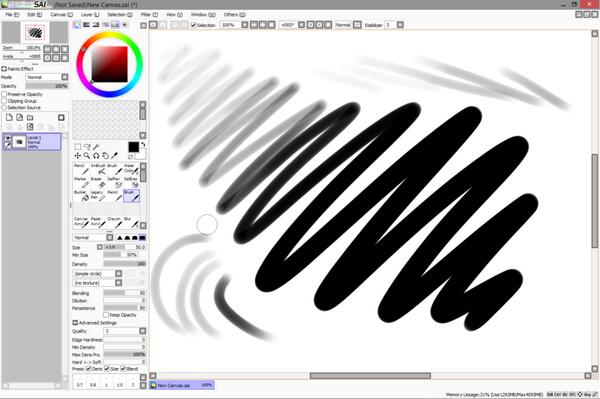Toggle the RGB slider panel

(86, 25)
